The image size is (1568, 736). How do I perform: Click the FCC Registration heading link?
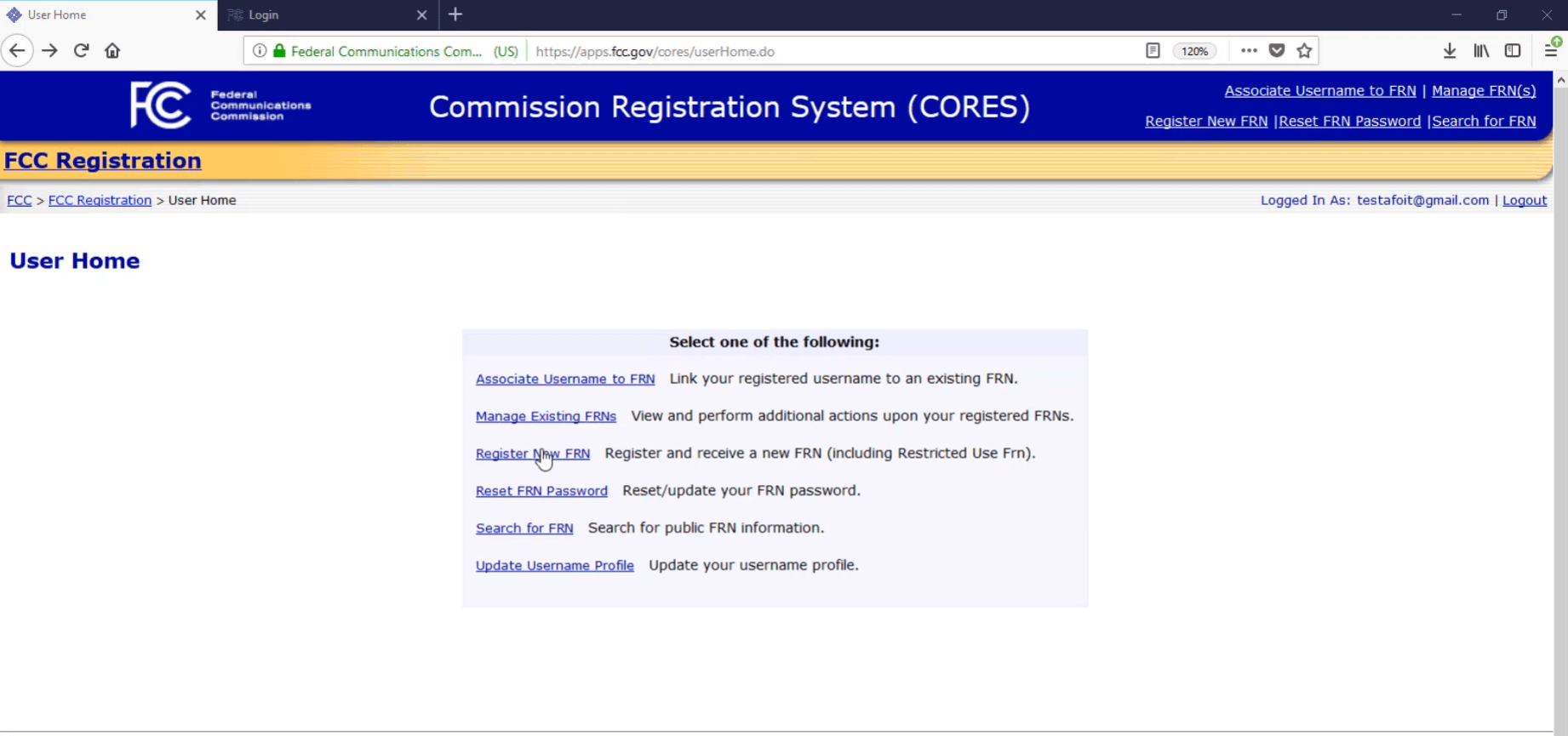[x=103, y=161]
